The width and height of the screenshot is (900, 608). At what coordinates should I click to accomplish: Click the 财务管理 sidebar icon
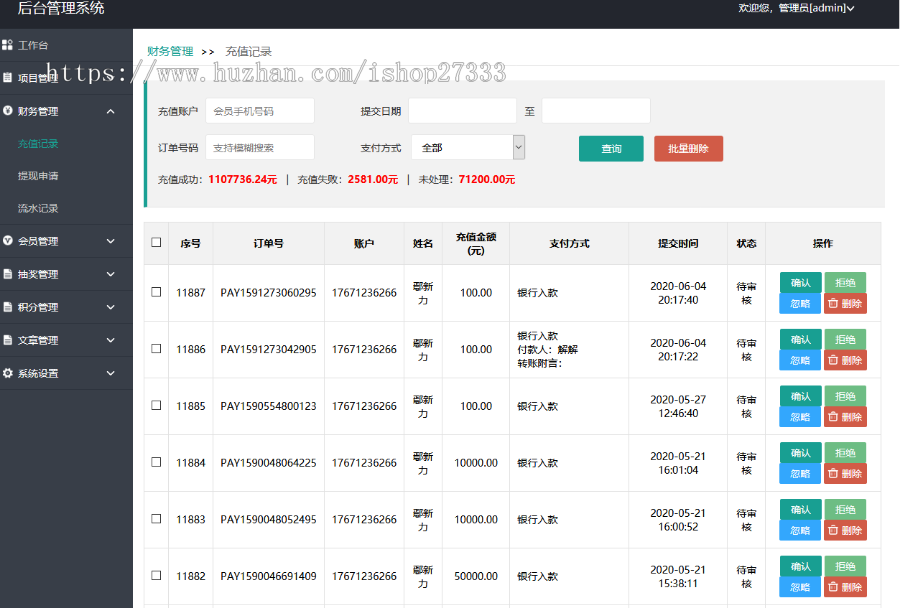point(7,111)
